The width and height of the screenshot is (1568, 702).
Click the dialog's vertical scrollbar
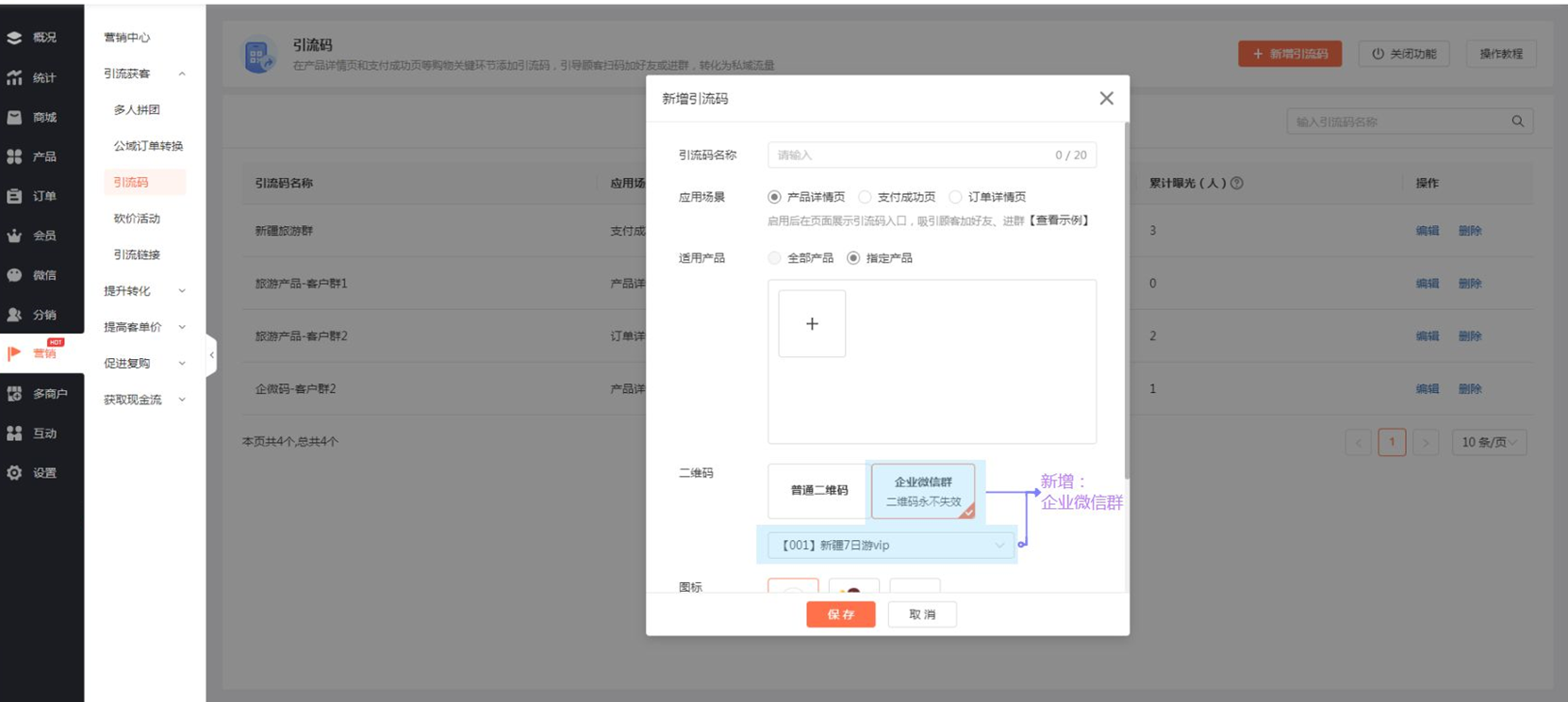click(1126, 302)
